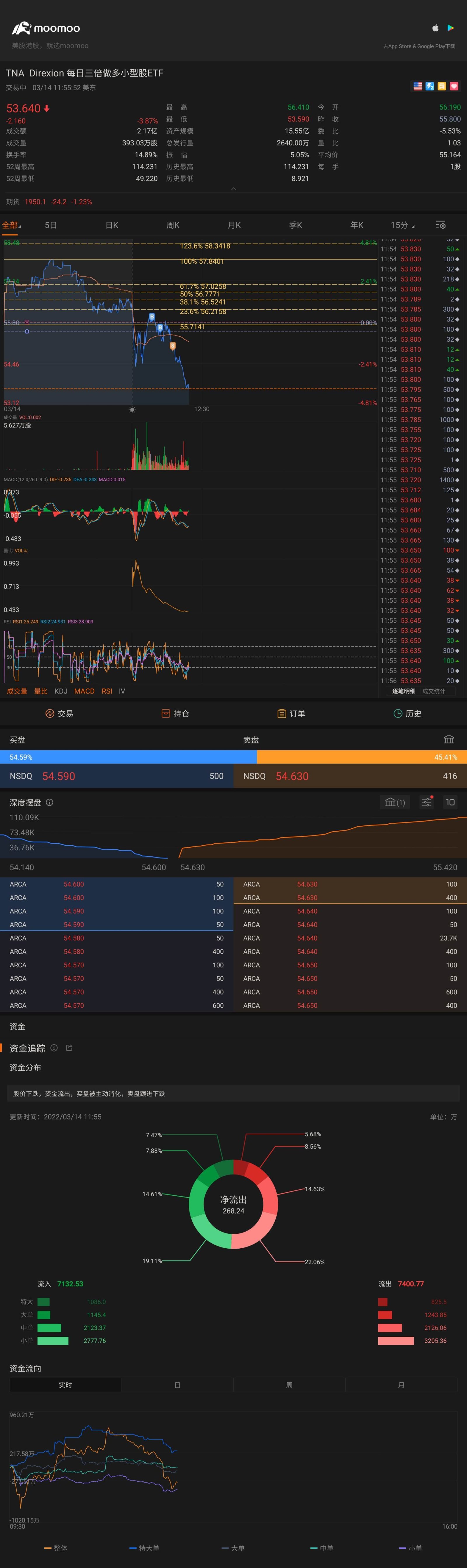Toggle 特大单 series in fund flow legend
The height and width of the screenshot is (1568, 467).
(x=145, y=1548)
